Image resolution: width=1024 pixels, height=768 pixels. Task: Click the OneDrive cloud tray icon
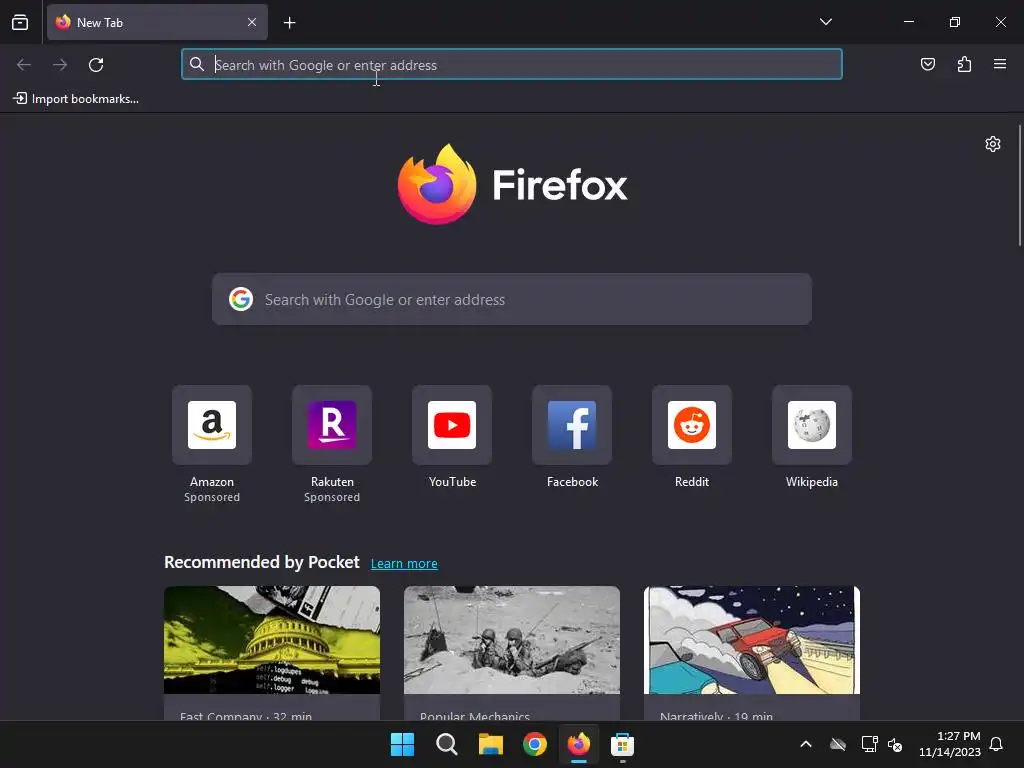(x=838, y=744)
